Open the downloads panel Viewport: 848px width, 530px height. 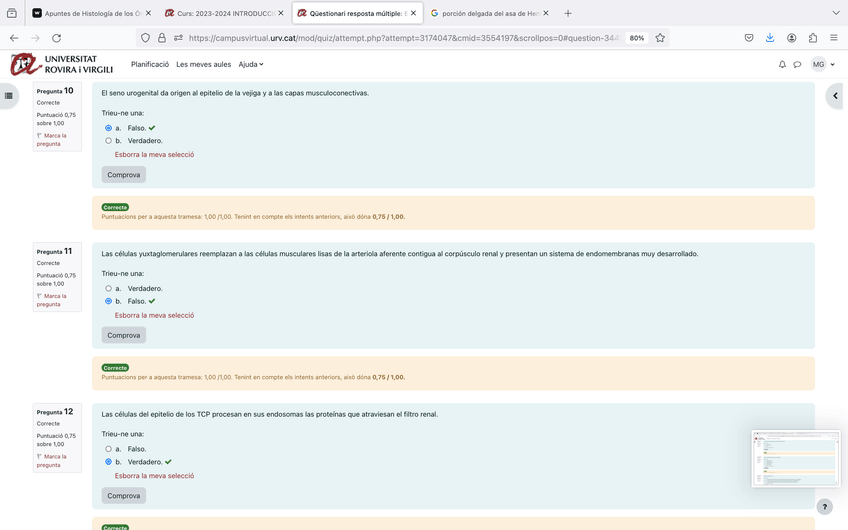click(770, 38)
